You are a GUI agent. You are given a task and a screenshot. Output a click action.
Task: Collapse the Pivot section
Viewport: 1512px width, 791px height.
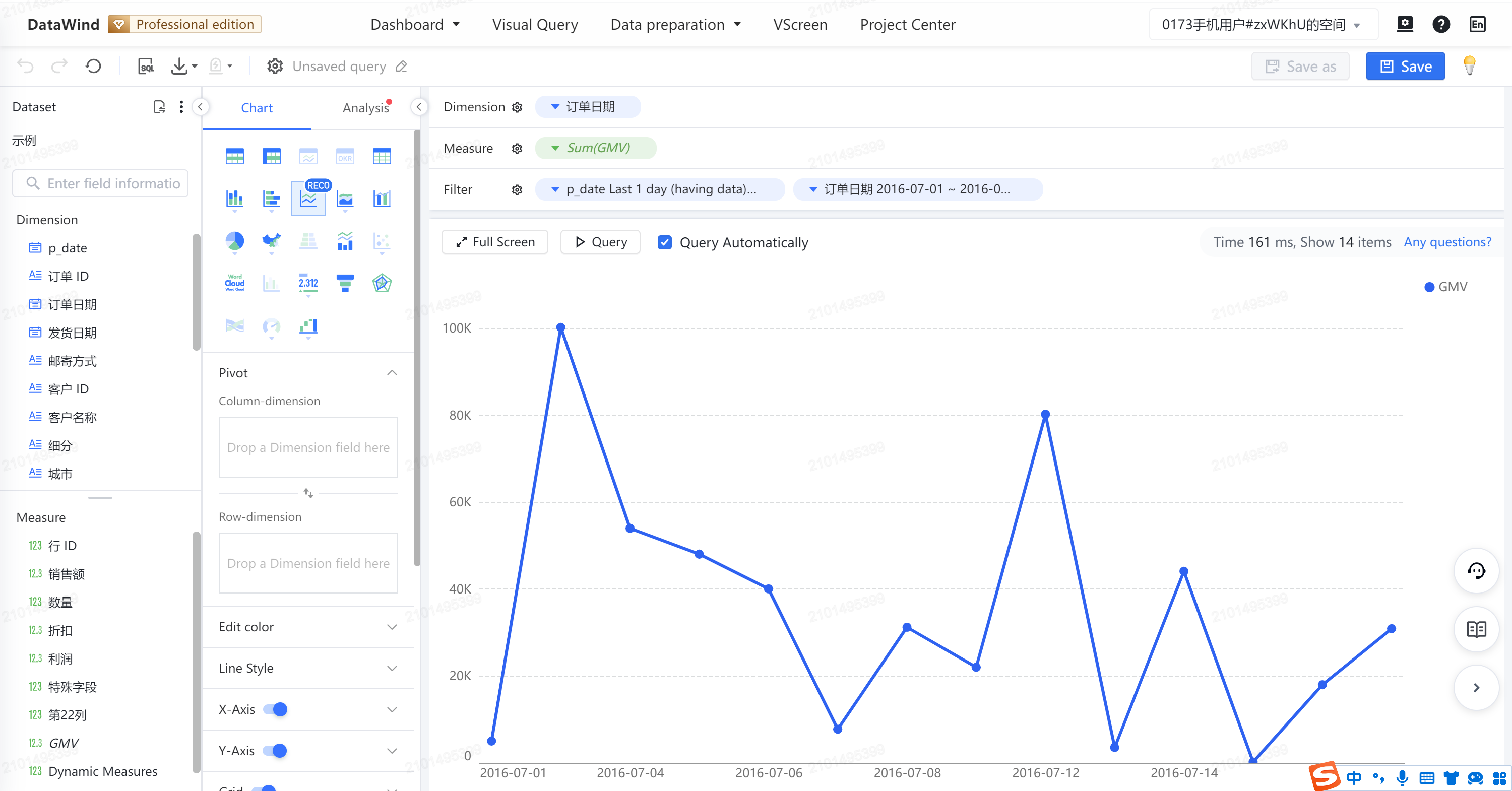coord(392,373)
